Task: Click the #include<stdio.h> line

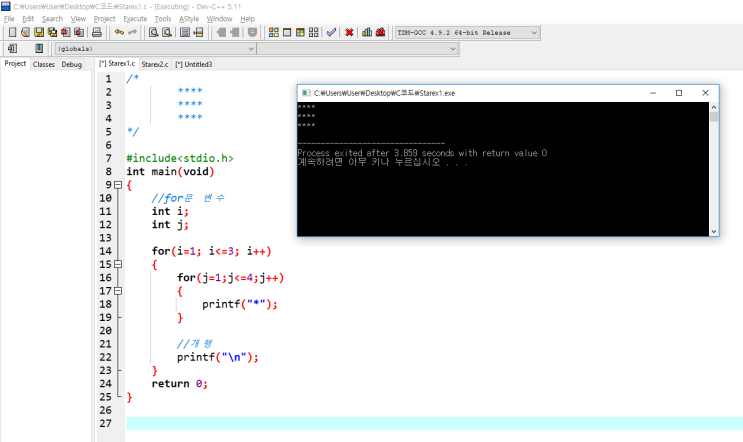Action: click(180, 158)
